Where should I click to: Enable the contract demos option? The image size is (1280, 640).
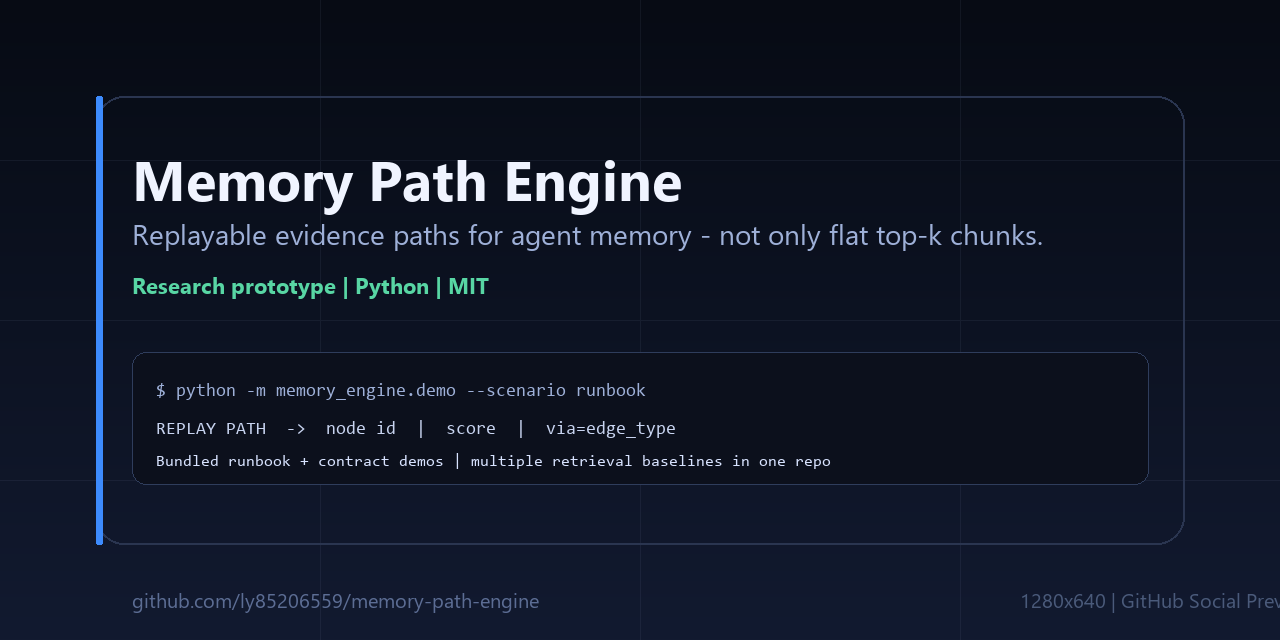click(379, 461)
